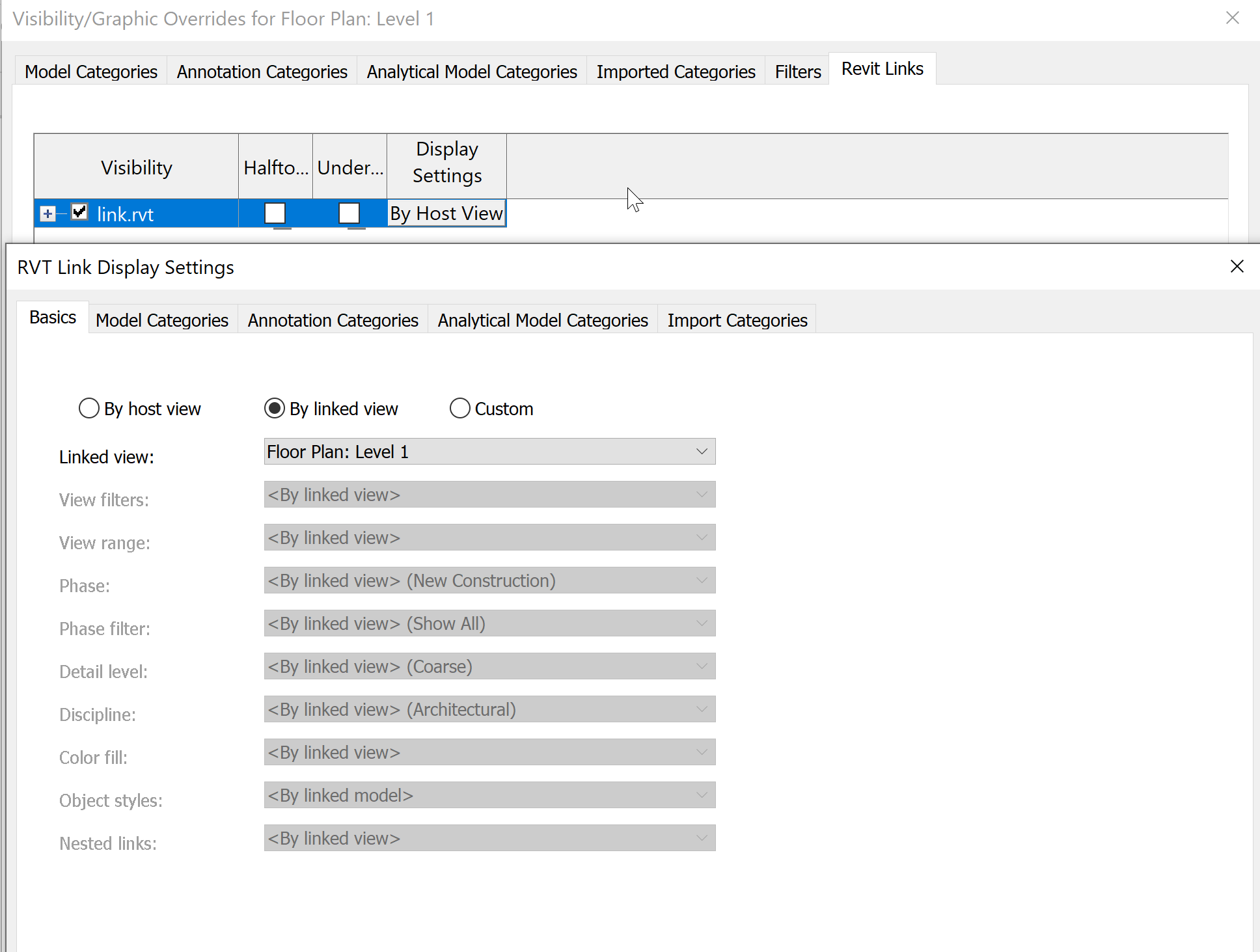The width and height of the screenshot is (1260, 952).
Task: Click the Visibility column header
Action: [136, 167]
